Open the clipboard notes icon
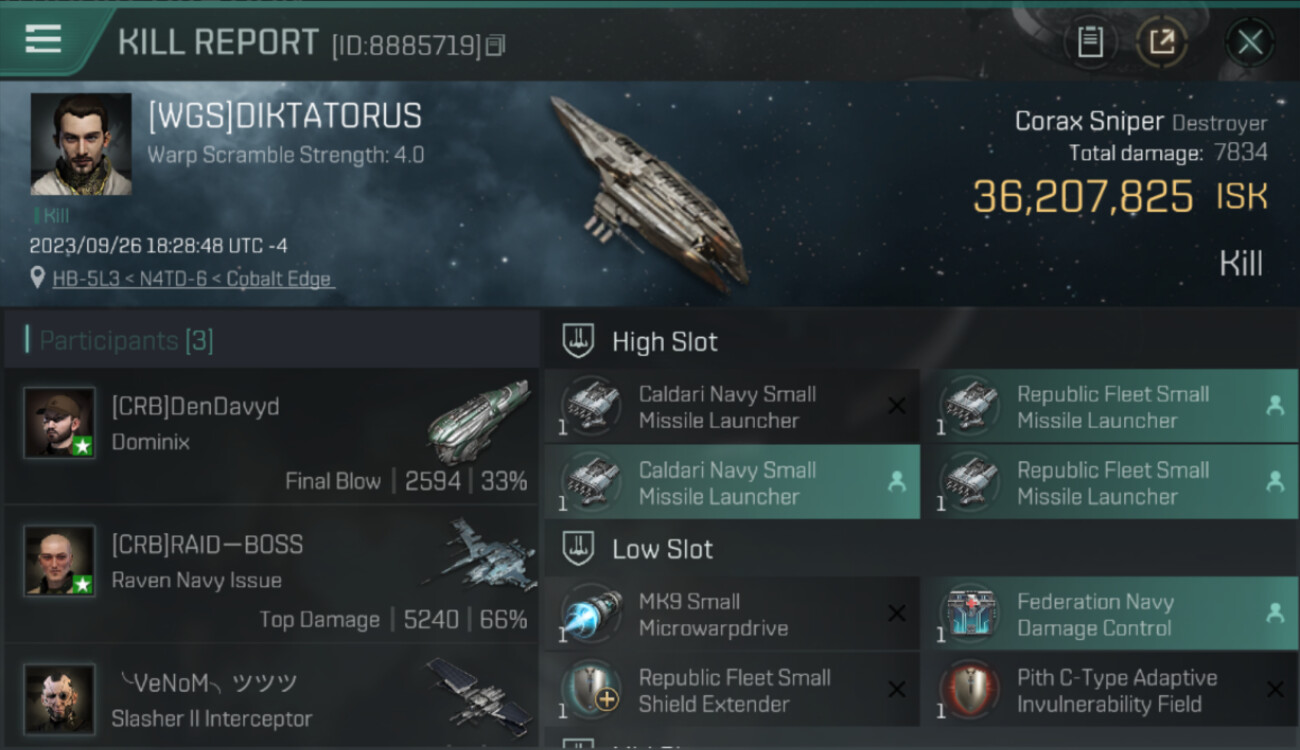The width and height of the screenshot is (1300, 750). [x=1090, y=42]
